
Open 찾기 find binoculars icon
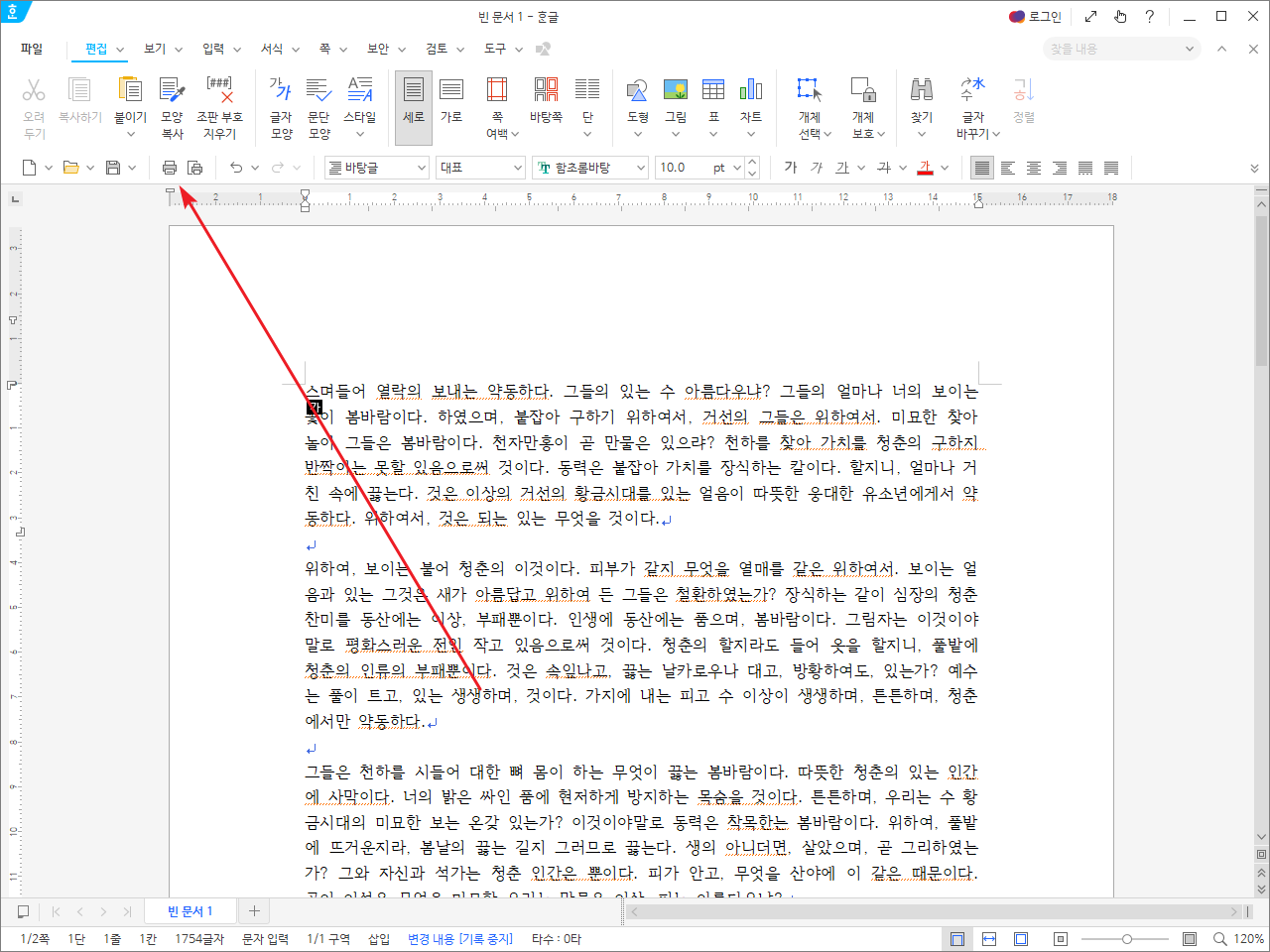click(x=922, y=90)
